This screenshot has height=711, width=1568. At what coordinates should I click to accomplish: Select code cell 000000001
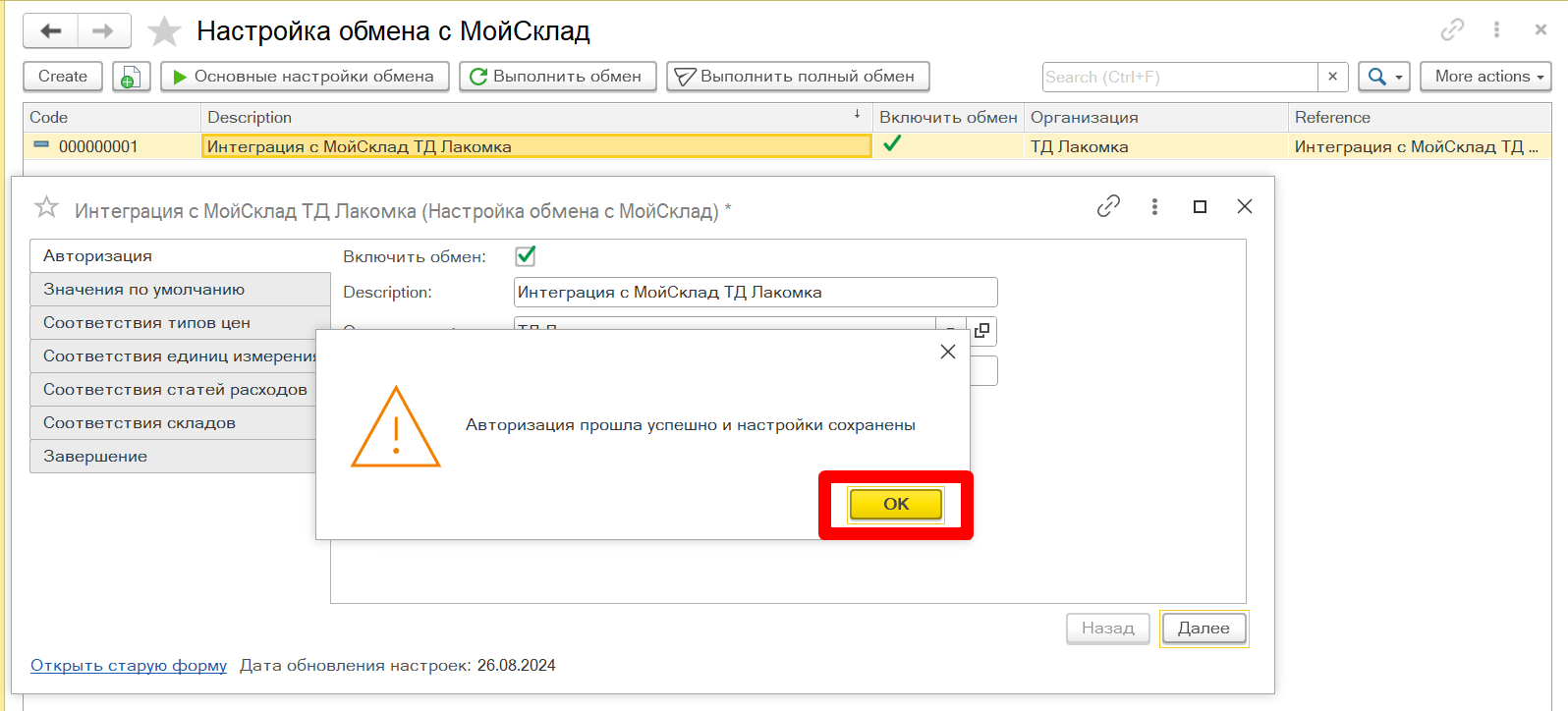coord(112,146)
